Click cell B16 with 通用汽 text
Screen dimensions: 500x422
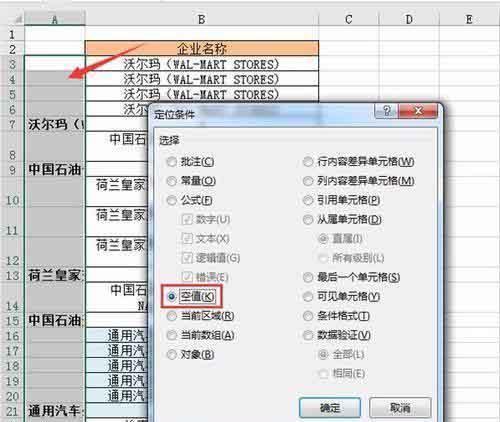point(117,336)
